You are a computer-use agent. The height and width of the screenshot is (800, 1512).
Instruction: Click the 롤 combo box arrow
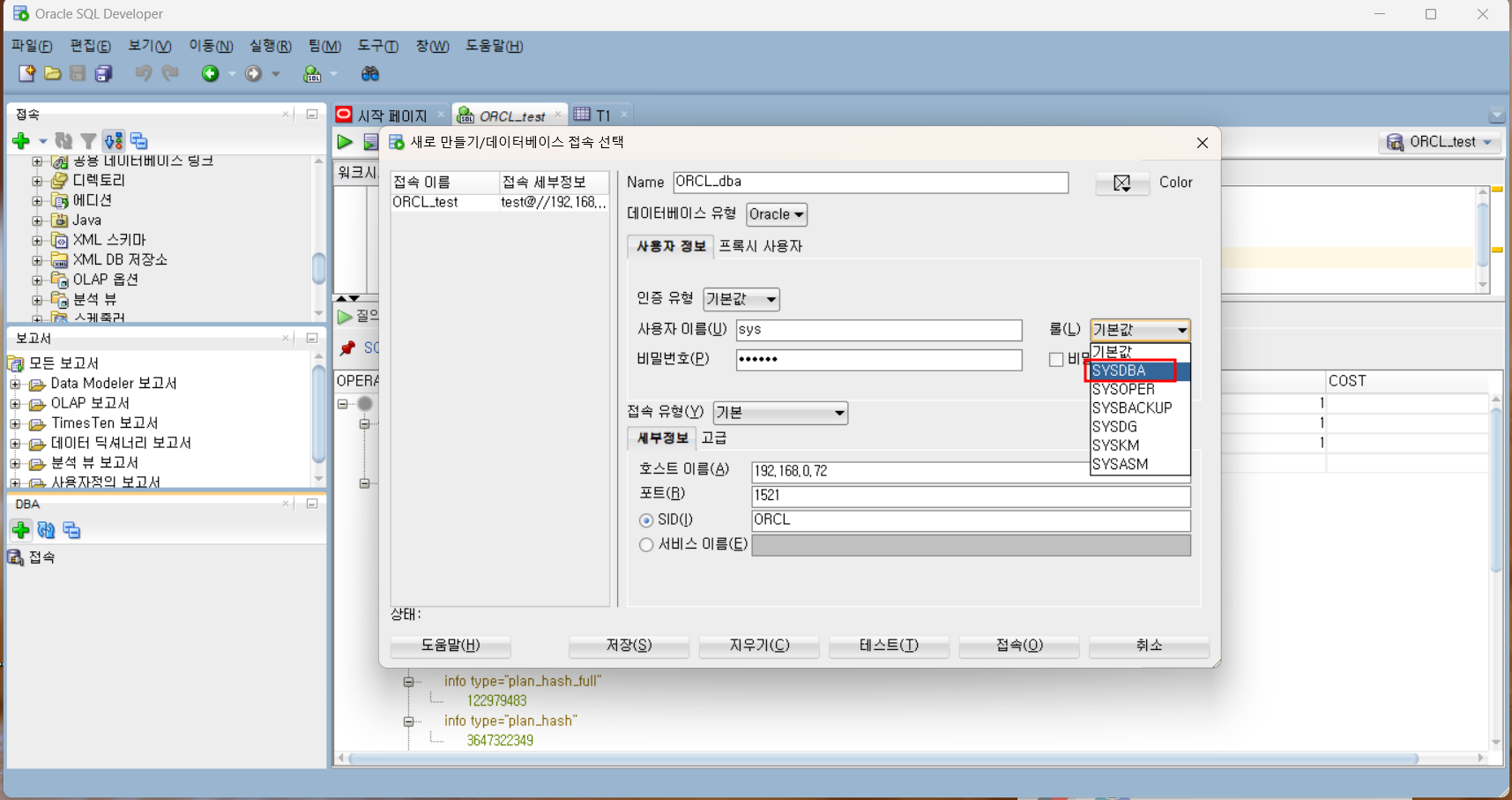(1181, 330)
